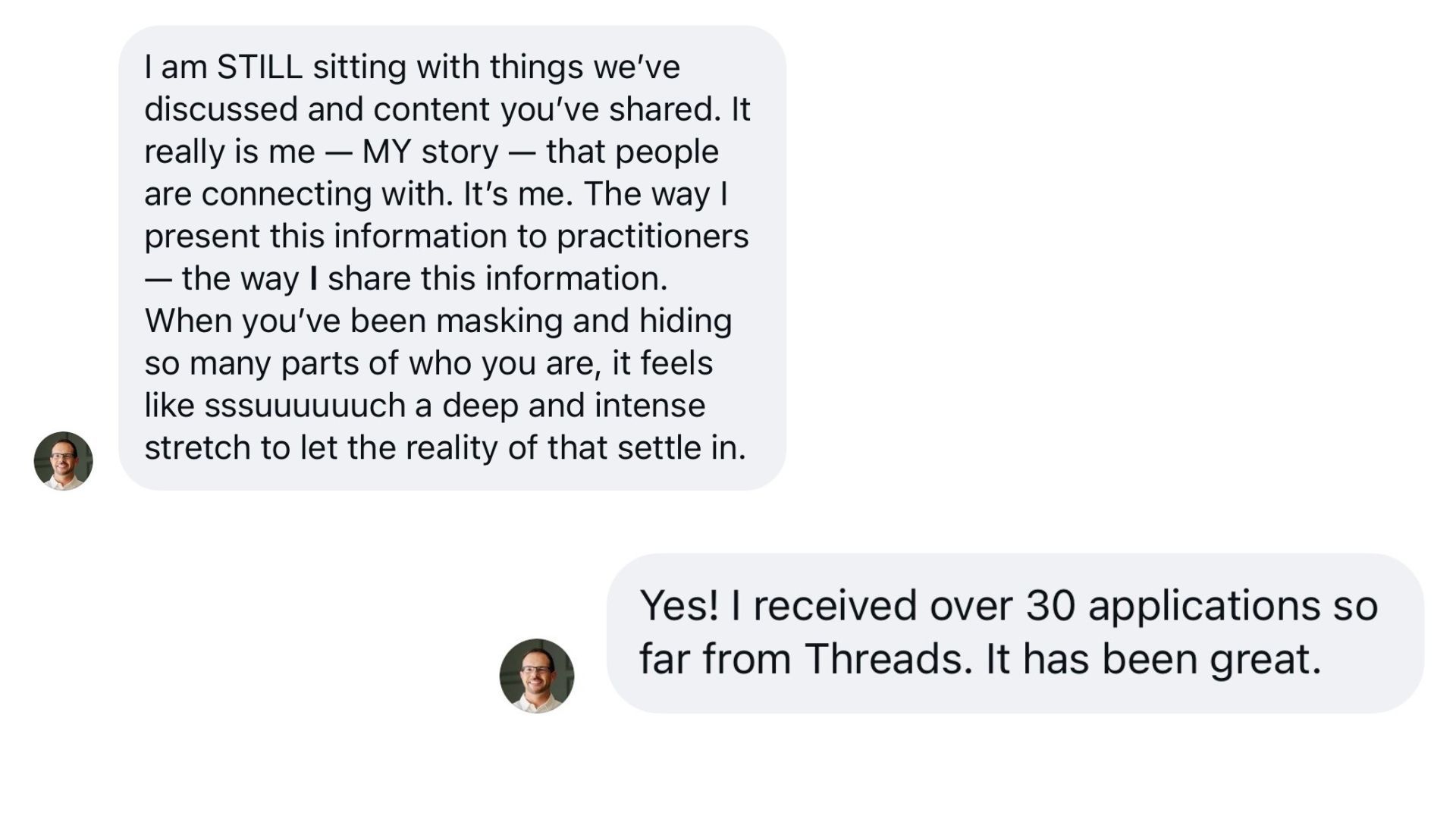The image size is (1456, 819).
Task: Click 'MY story' in the first message
Action: (430, 152)
